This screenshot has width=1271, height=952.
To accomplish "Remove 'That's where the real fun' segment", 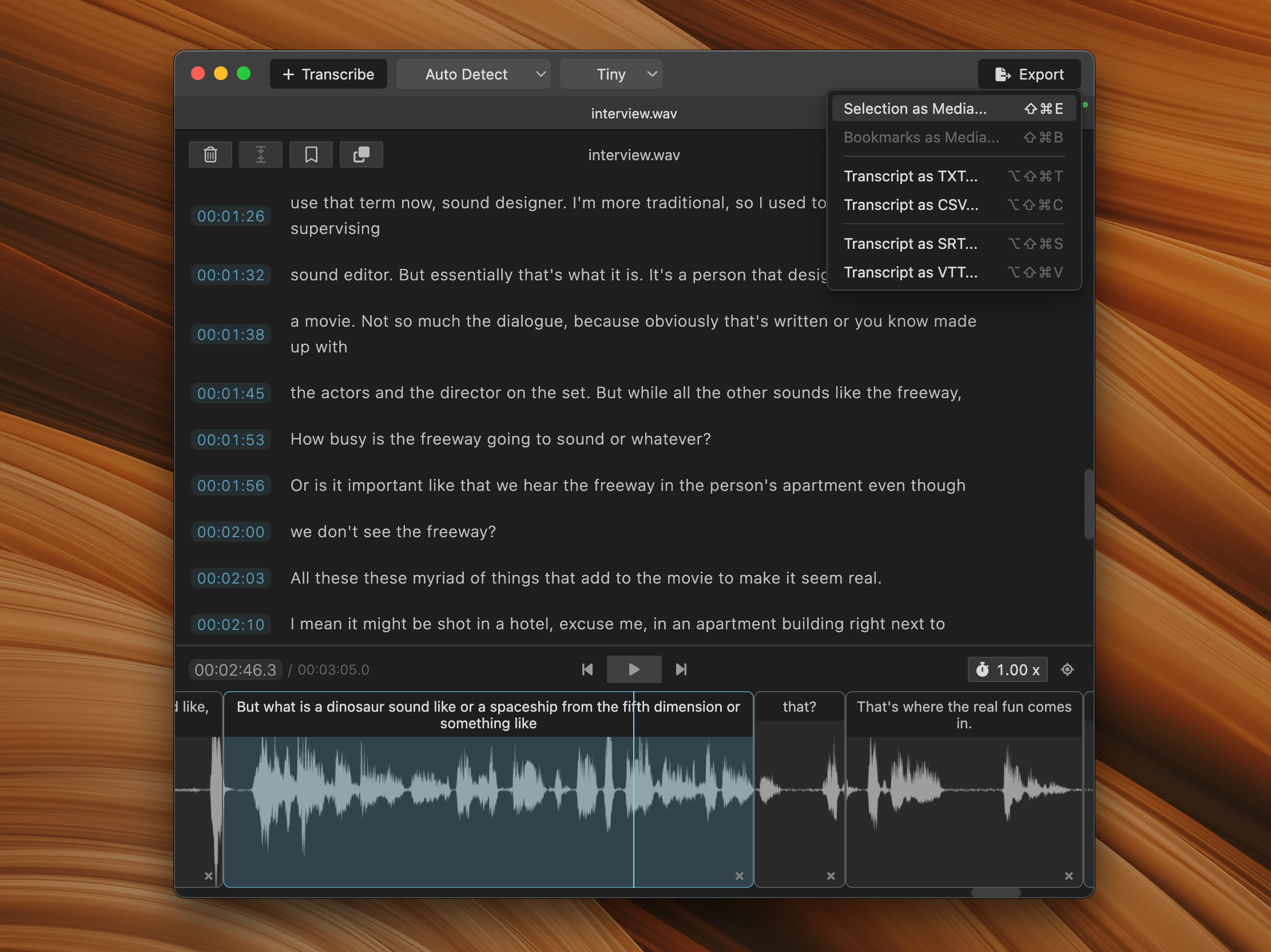I will coord(1069,875).
